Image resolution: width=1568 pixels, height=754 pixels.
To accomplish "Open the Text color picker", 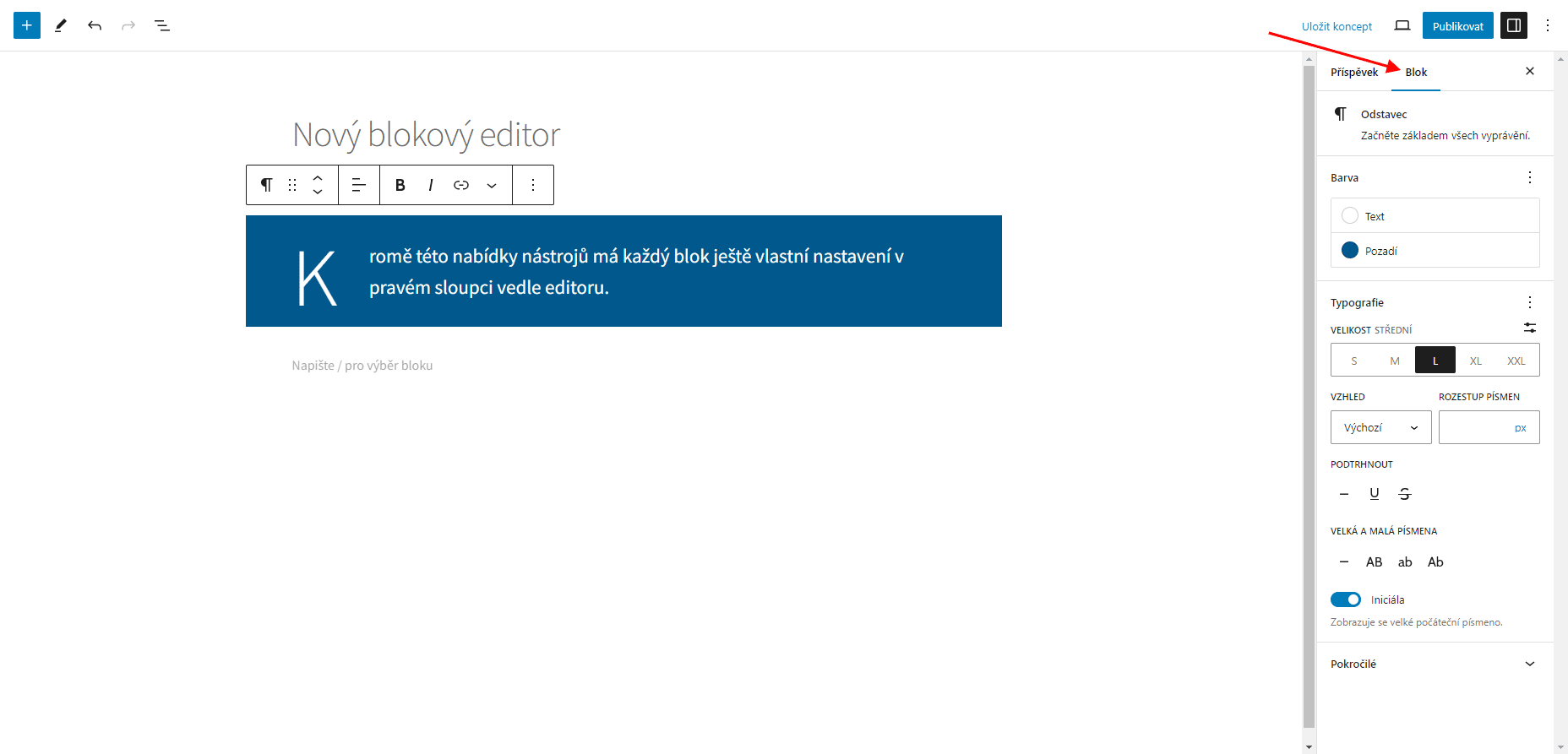I will [x=1435, y=216].
